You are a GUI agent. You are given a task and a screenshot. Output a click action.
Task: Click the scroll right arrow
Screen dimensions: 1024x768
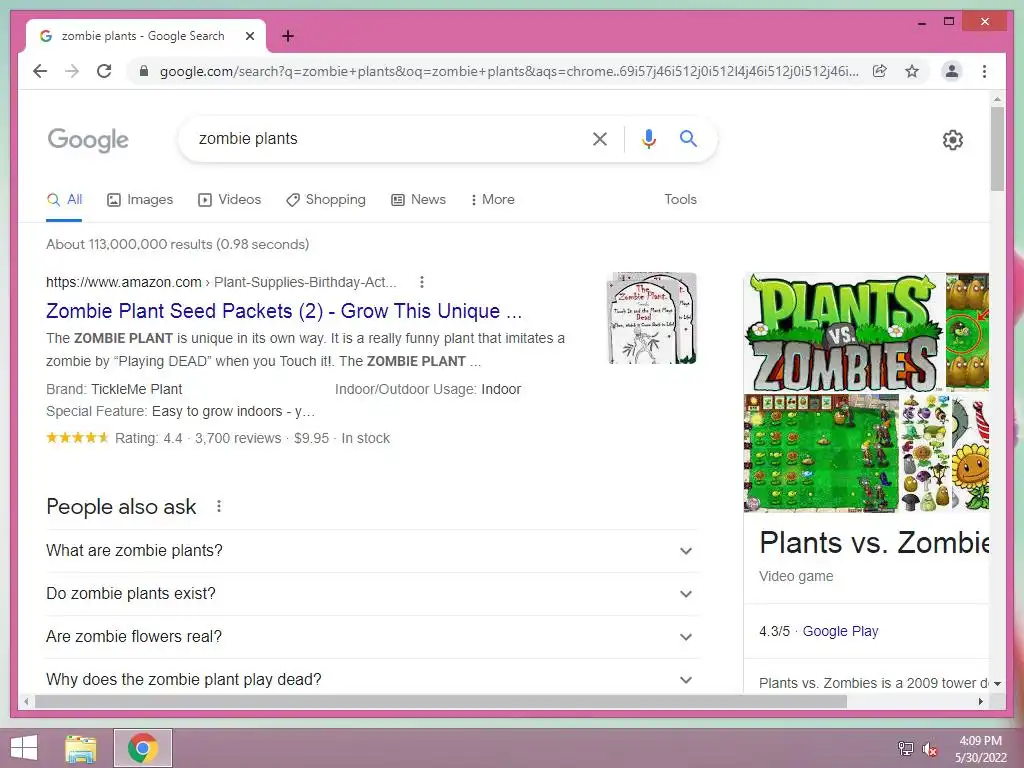(981, 701)
